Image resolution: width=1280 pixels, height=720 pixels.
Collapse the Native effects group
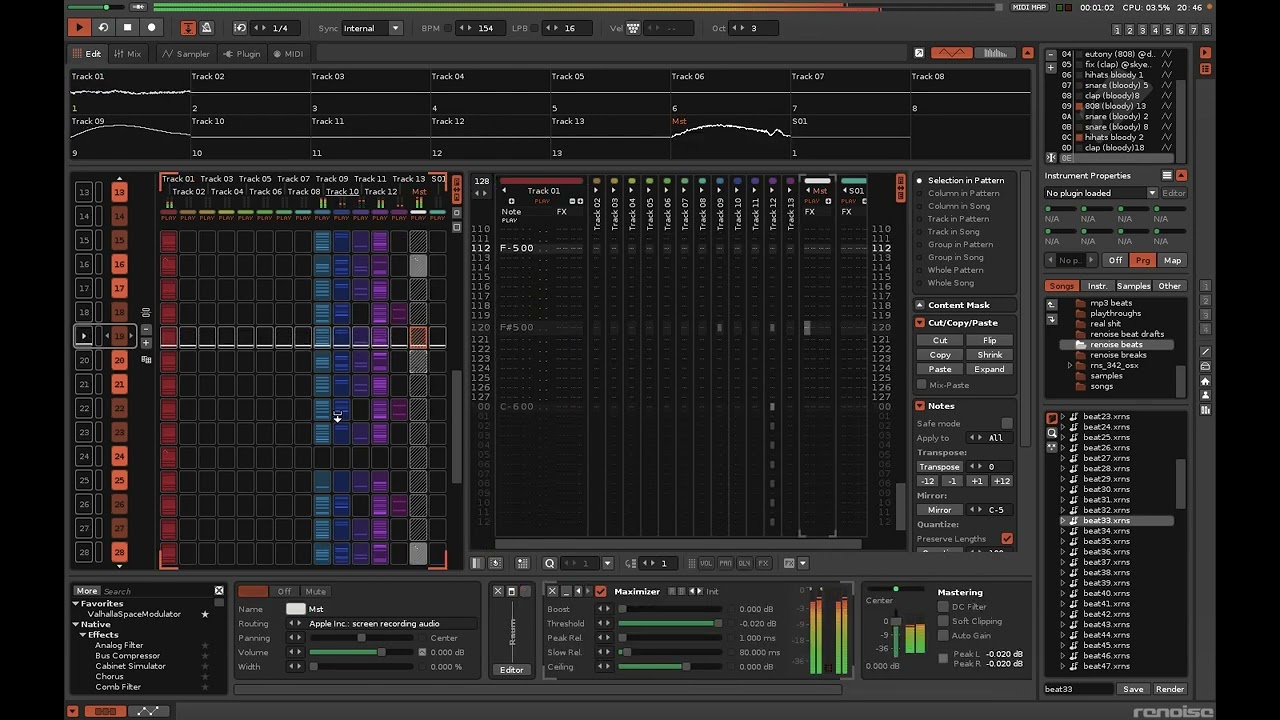[75, 625]
